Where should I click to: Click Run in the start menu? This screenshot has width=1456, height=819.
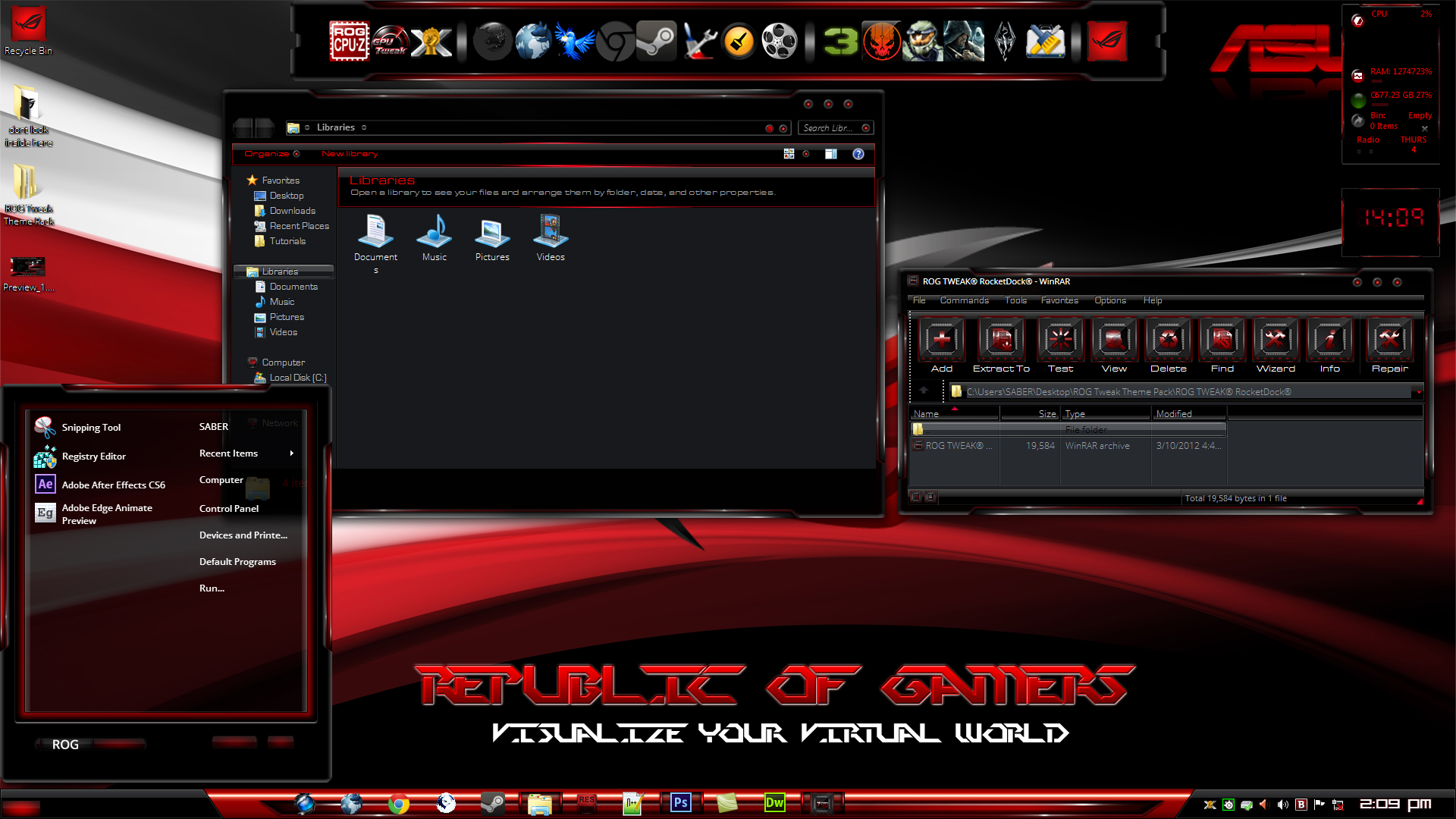coord(211,588)
